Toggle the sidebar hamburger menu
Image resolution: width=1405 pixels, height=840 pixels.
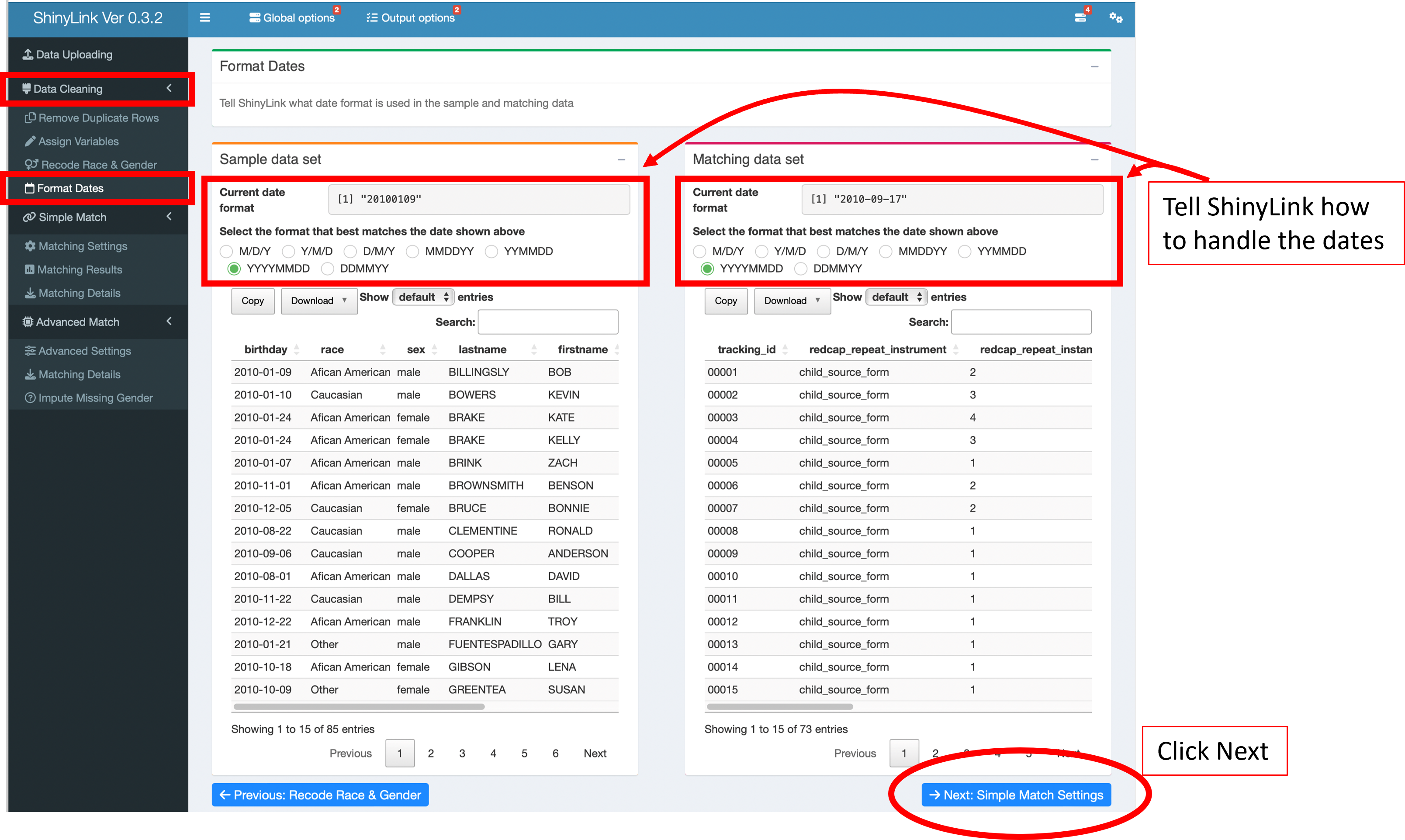205,17
